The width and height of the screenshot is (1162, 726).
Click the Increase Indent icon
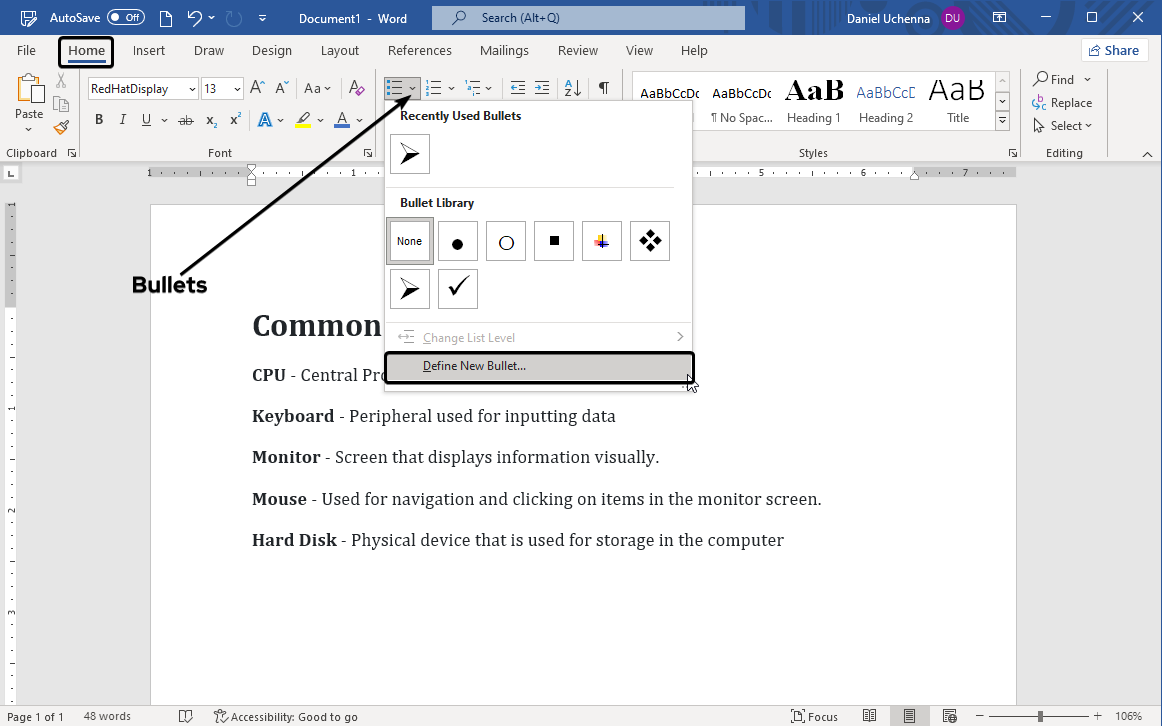pos(542,88)
